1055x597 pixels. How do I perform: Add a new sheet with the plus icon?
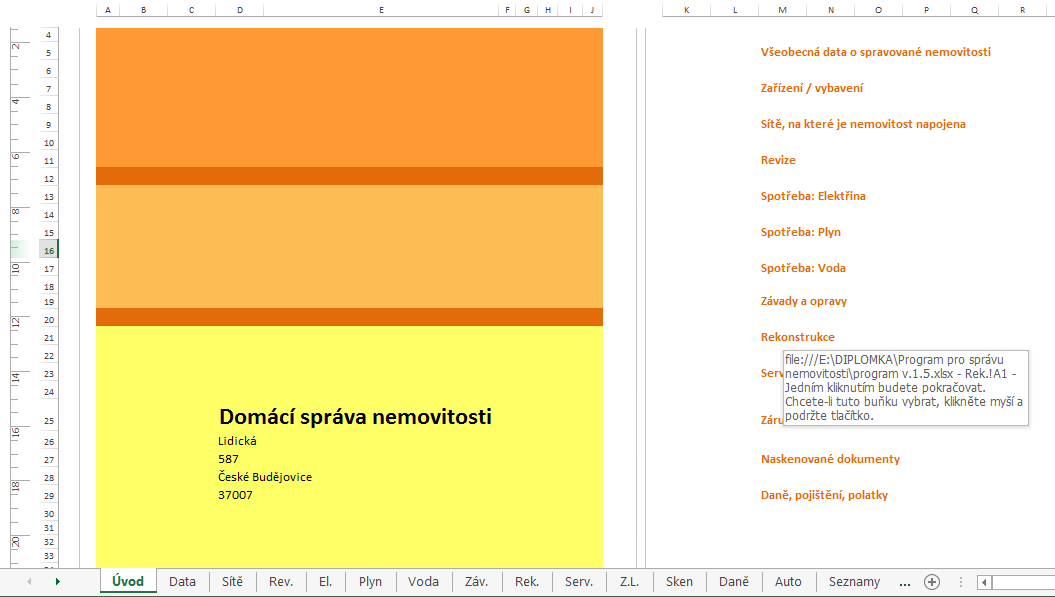(x=931, y=582)
